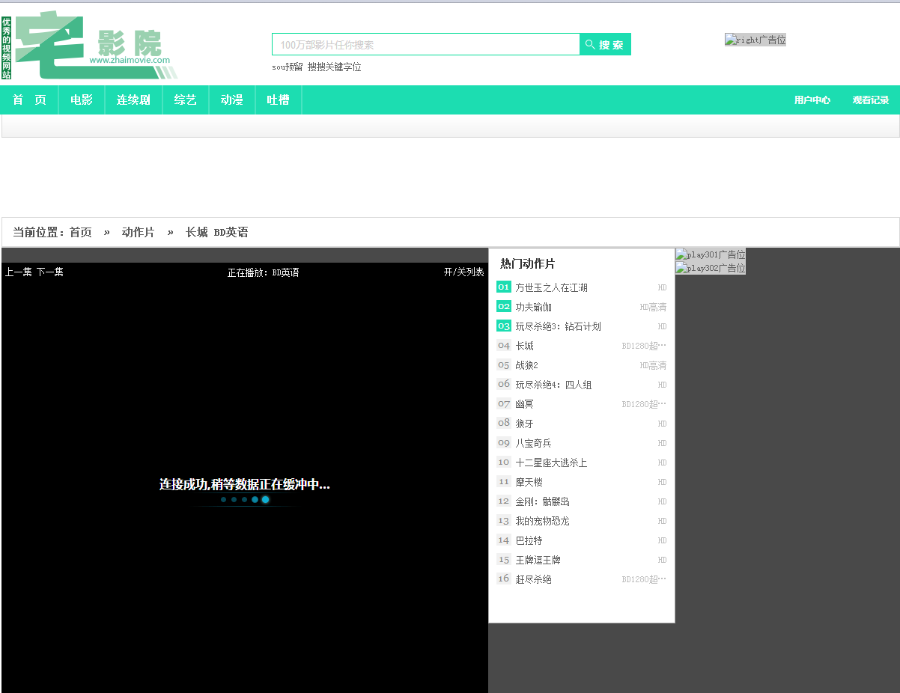Open movie 功夫瑜伽
Screen dimensions: 900x693
tap(533, 307)
